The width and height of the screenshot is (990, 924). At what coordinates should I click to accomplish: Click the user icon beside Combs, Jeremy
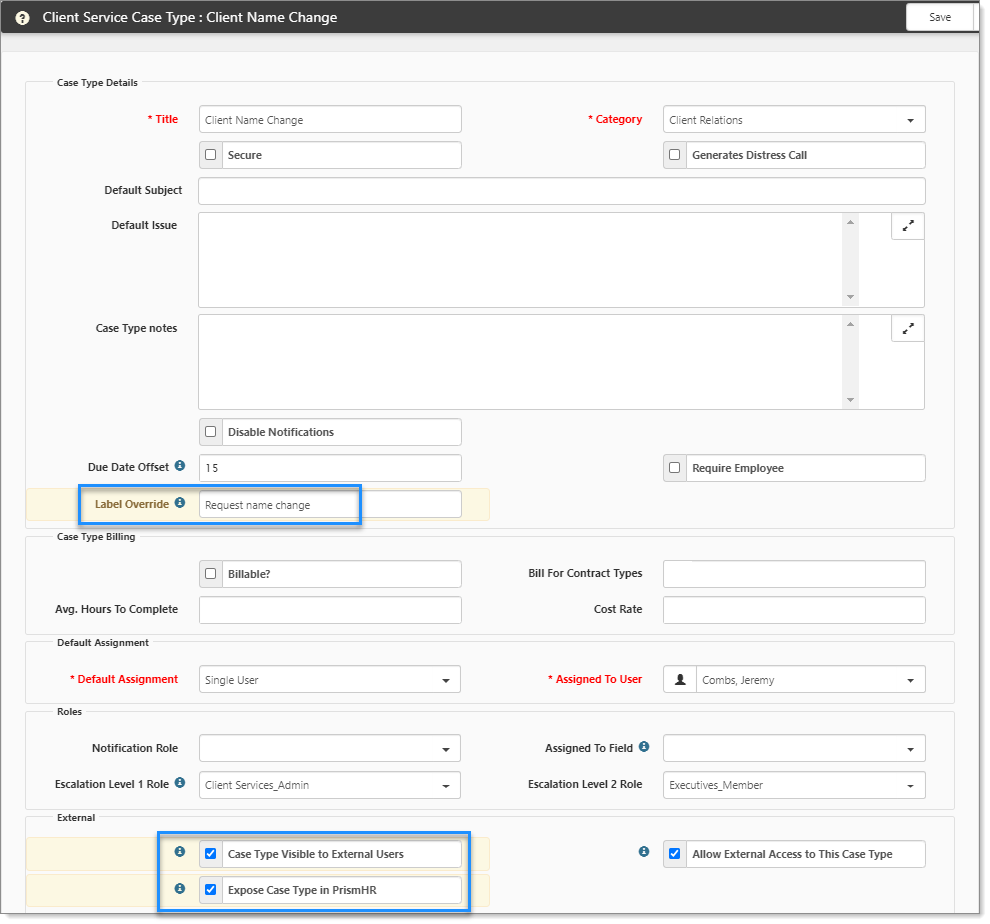pos(680,680)
